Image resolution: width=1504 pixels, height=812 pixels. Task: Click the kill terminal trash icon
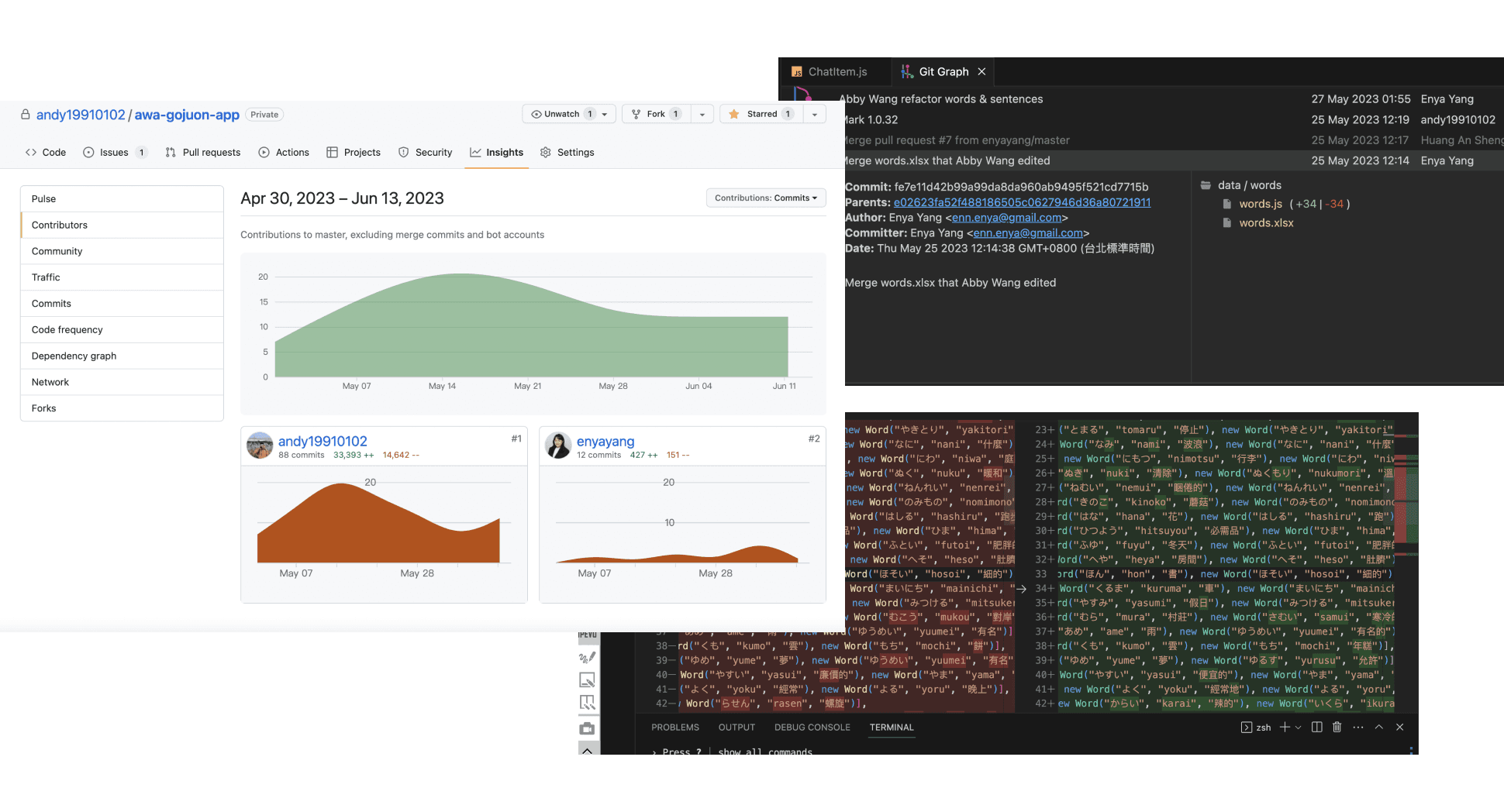tap(1337, 727)
